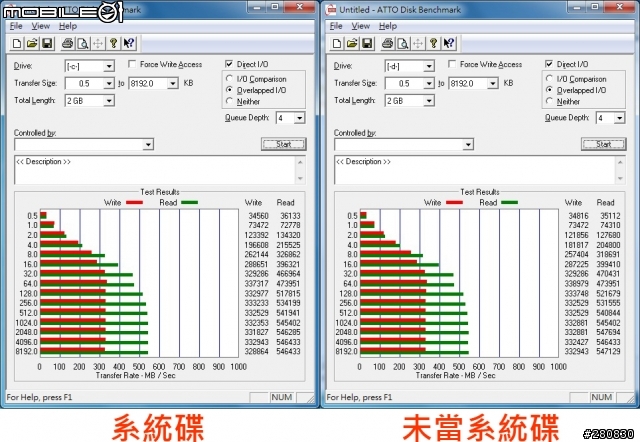Click Start button in left window
Viewport: 640px width, 442px height.
pos(284,144)
